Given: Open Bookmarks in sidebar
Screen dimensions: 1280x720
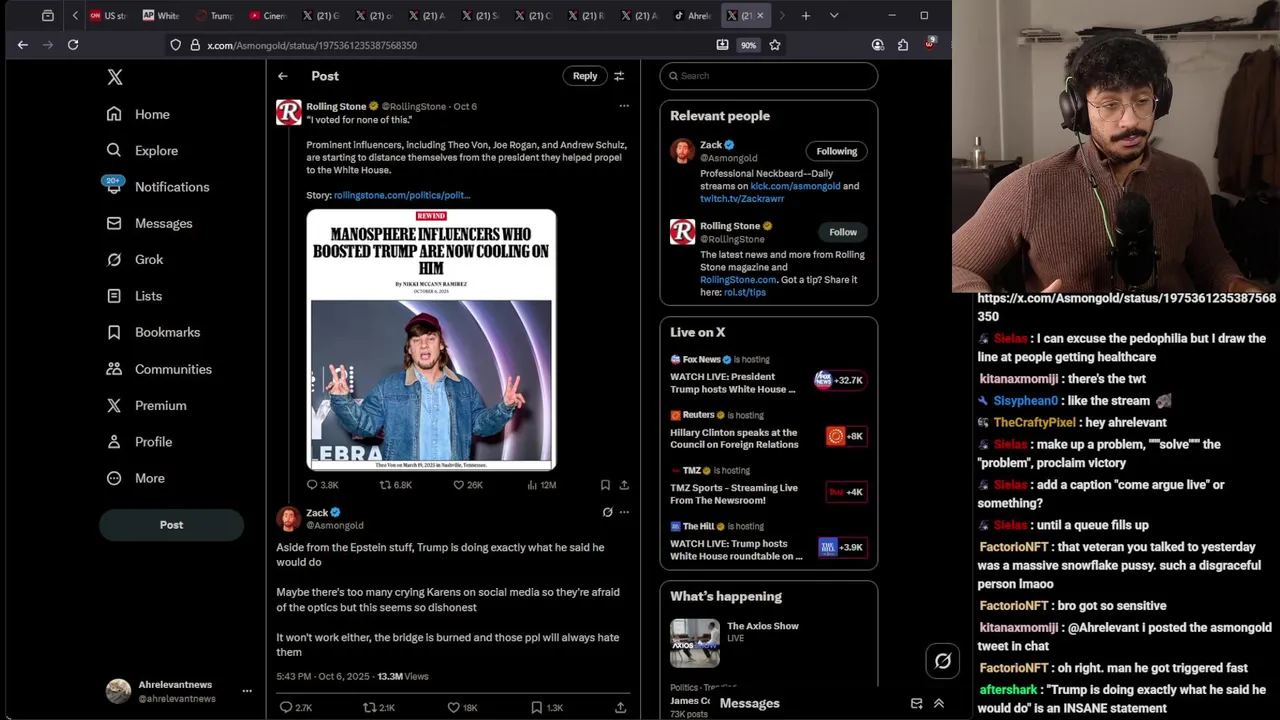Looking at the screenshot, I should tap(153, 332).
